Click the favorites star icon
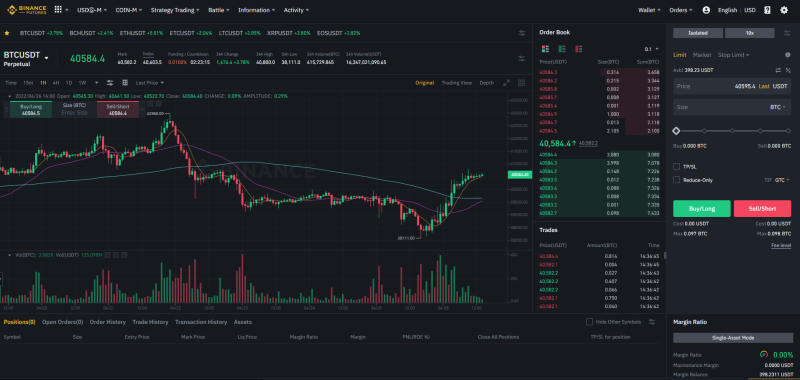The width and height of the screenshot is (800, 380). pos(7,33)
